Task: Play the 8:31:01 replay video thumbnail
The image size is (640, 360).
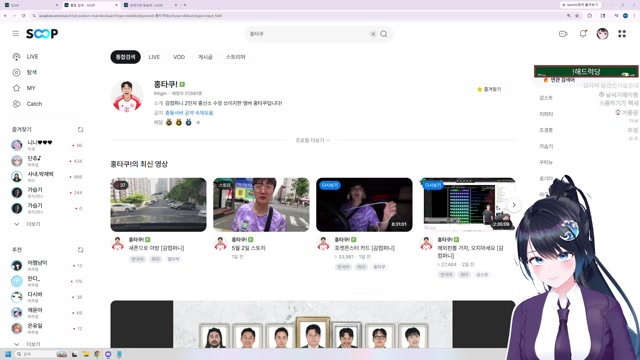Action: pyautogui.click(x=364, y=204)
